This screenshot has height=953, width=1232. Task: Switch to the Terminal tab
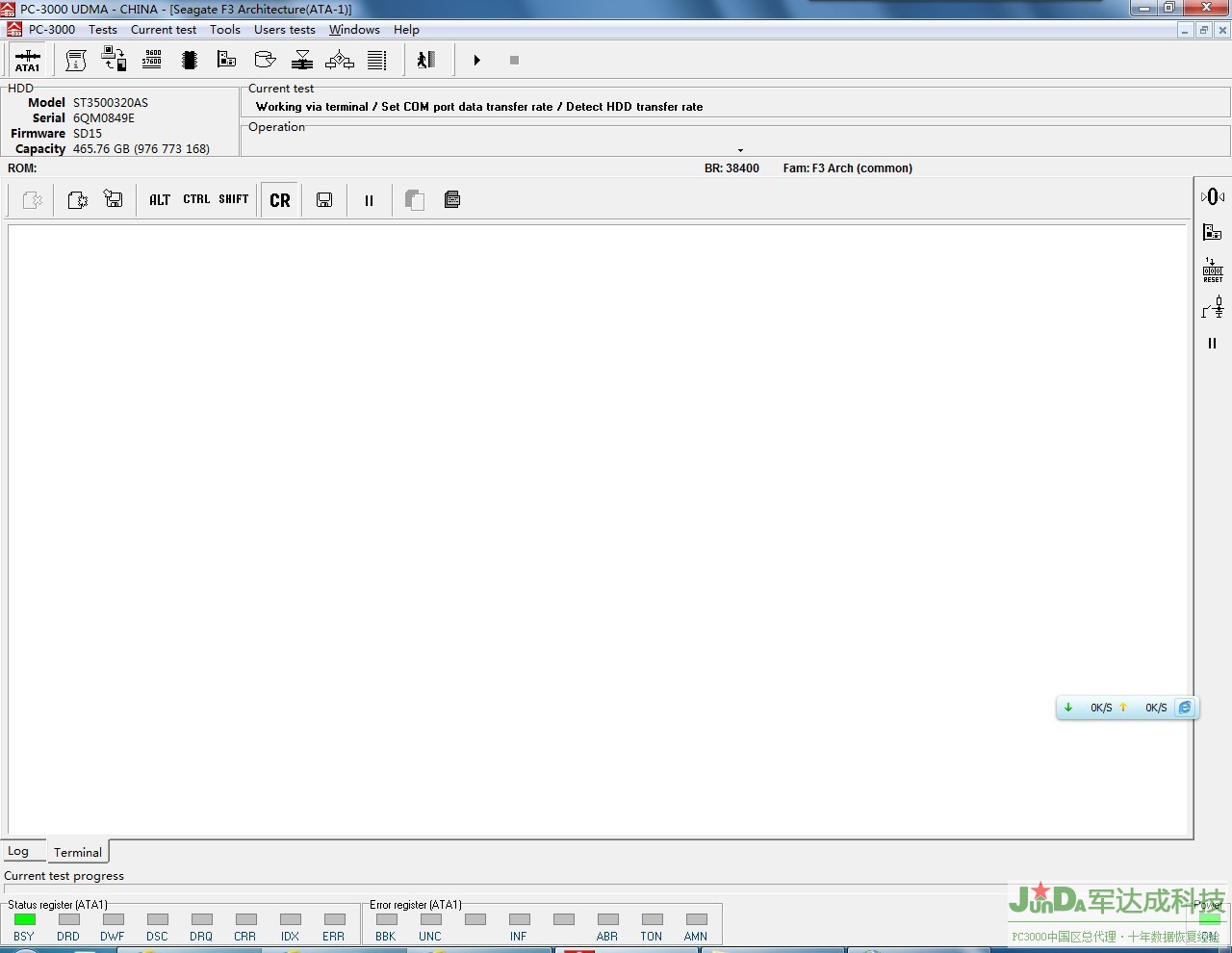point(78,852)
